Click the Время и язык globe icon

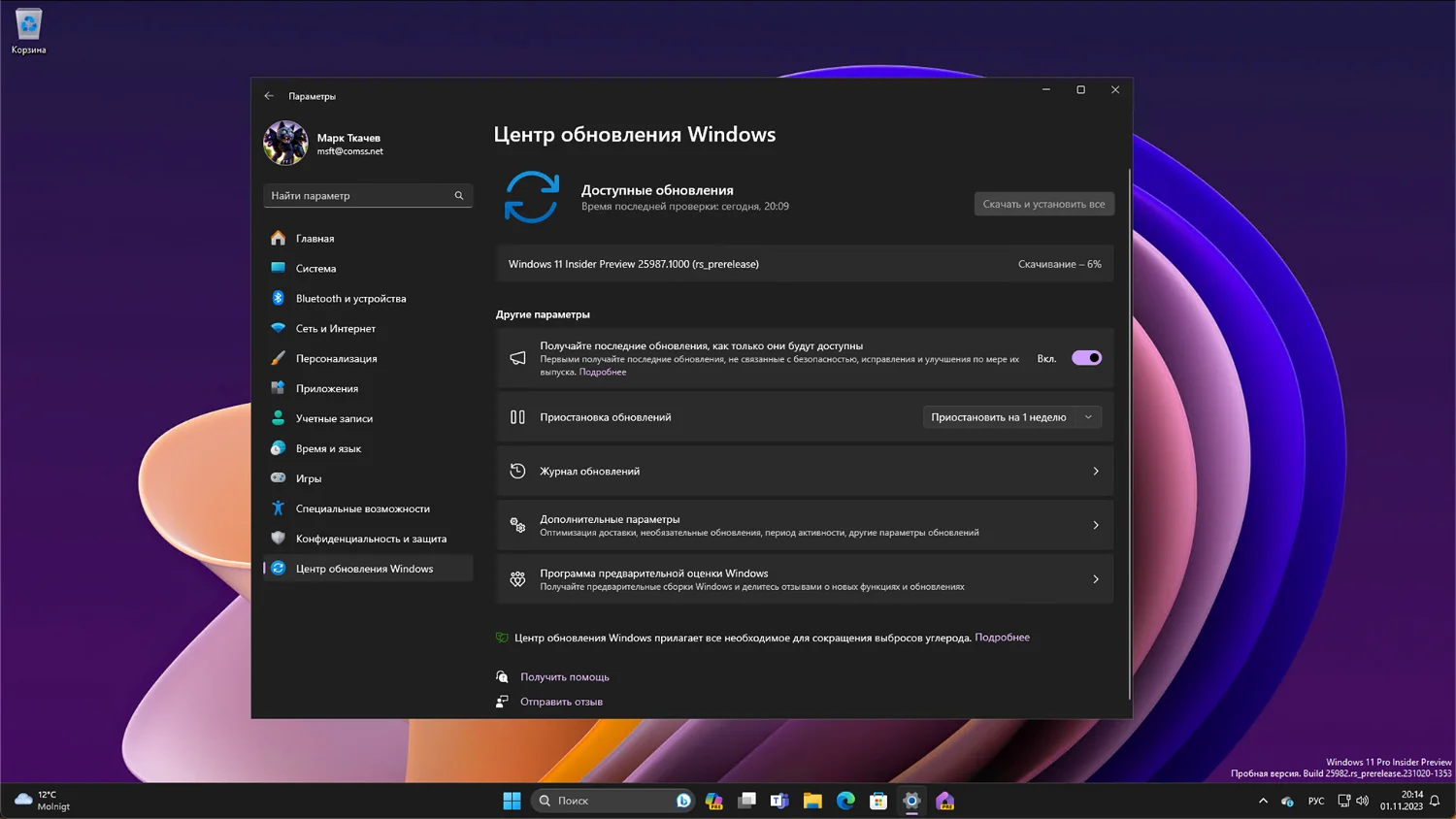tap(279, 448)
